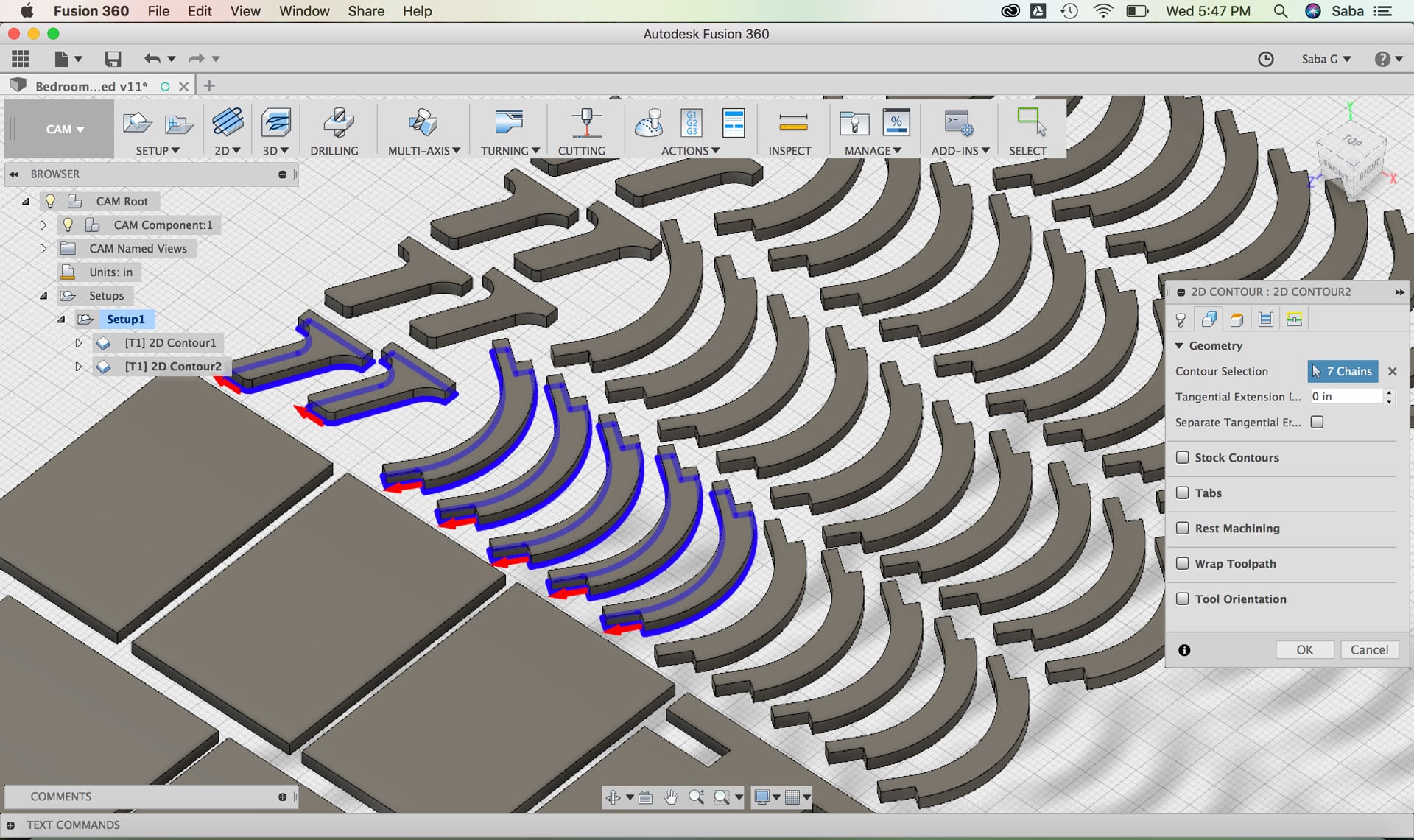Click the Cancel button
Image resolution: width=1414 pixels, height=840 pixels.
coord(1368,649)
